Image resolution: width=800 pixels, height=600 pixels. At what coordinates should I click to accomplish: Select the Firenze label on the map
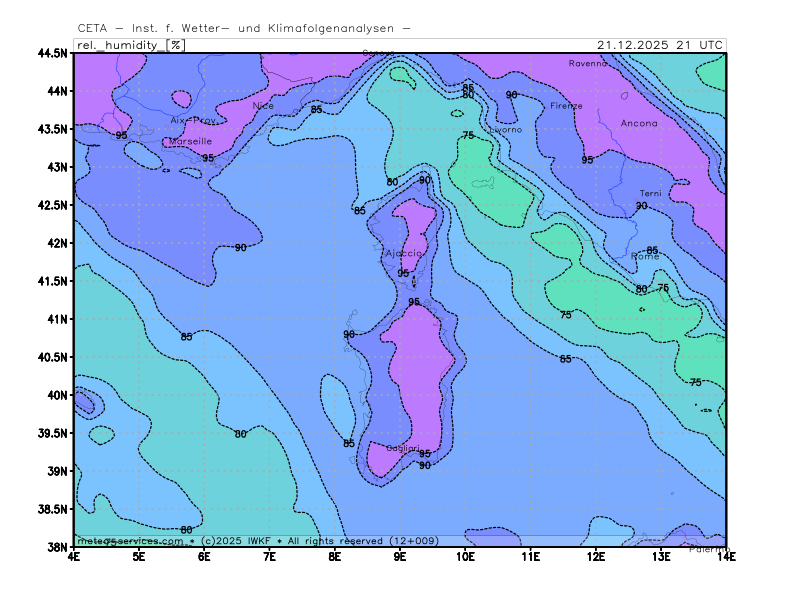566,105
